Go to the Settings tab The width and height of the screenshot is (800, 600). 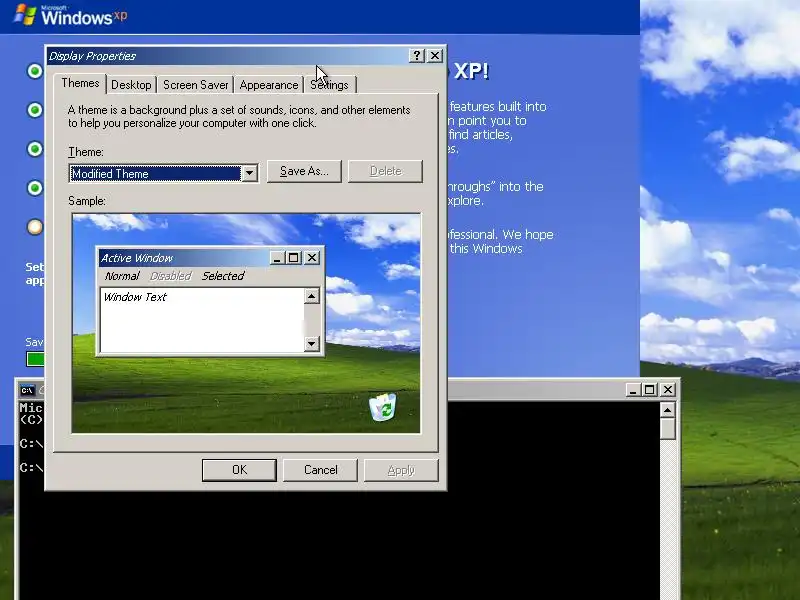[x=330, y=85]
